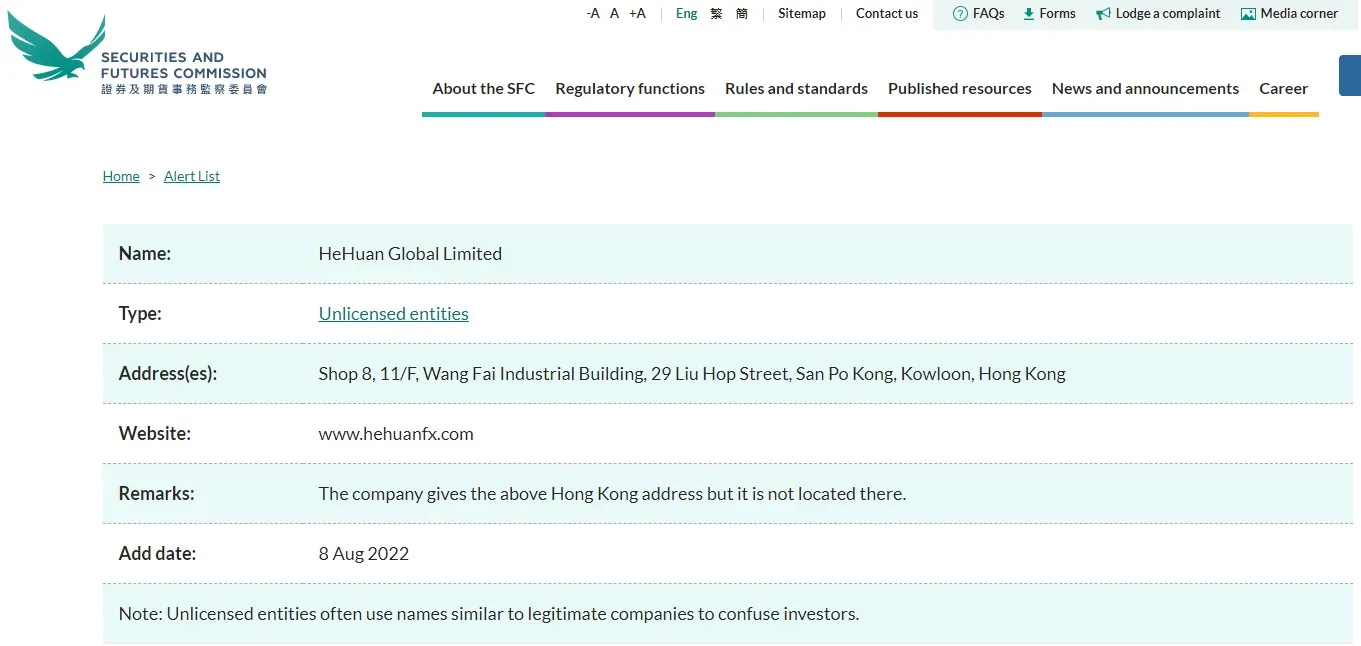The width and height of the screenshot is (1361, 646).
Task: Go to Alert List breadcrumb
Action: click(192, 176)
